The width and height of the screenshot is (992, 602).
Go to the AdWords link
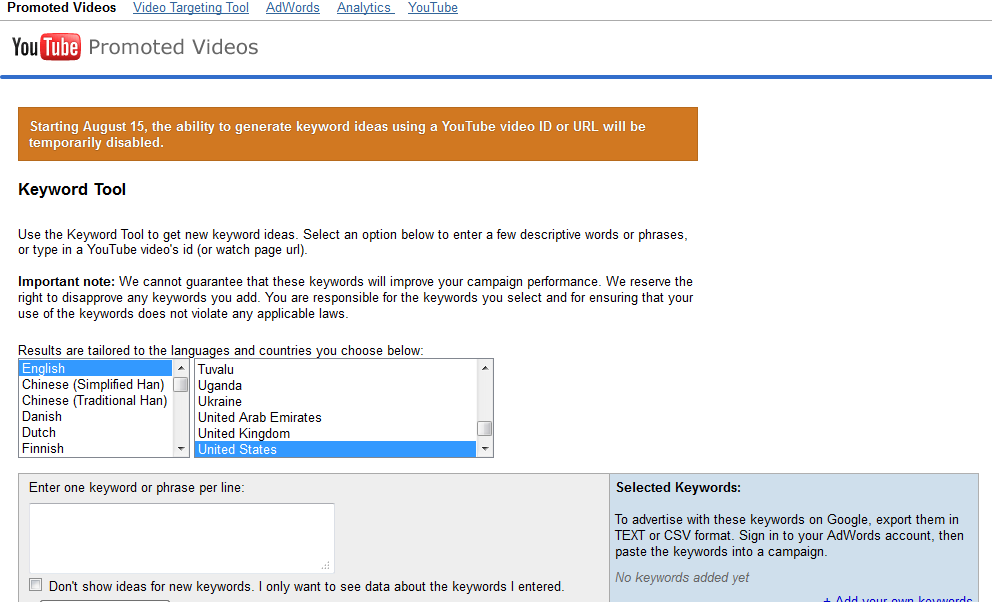[293, 8]
